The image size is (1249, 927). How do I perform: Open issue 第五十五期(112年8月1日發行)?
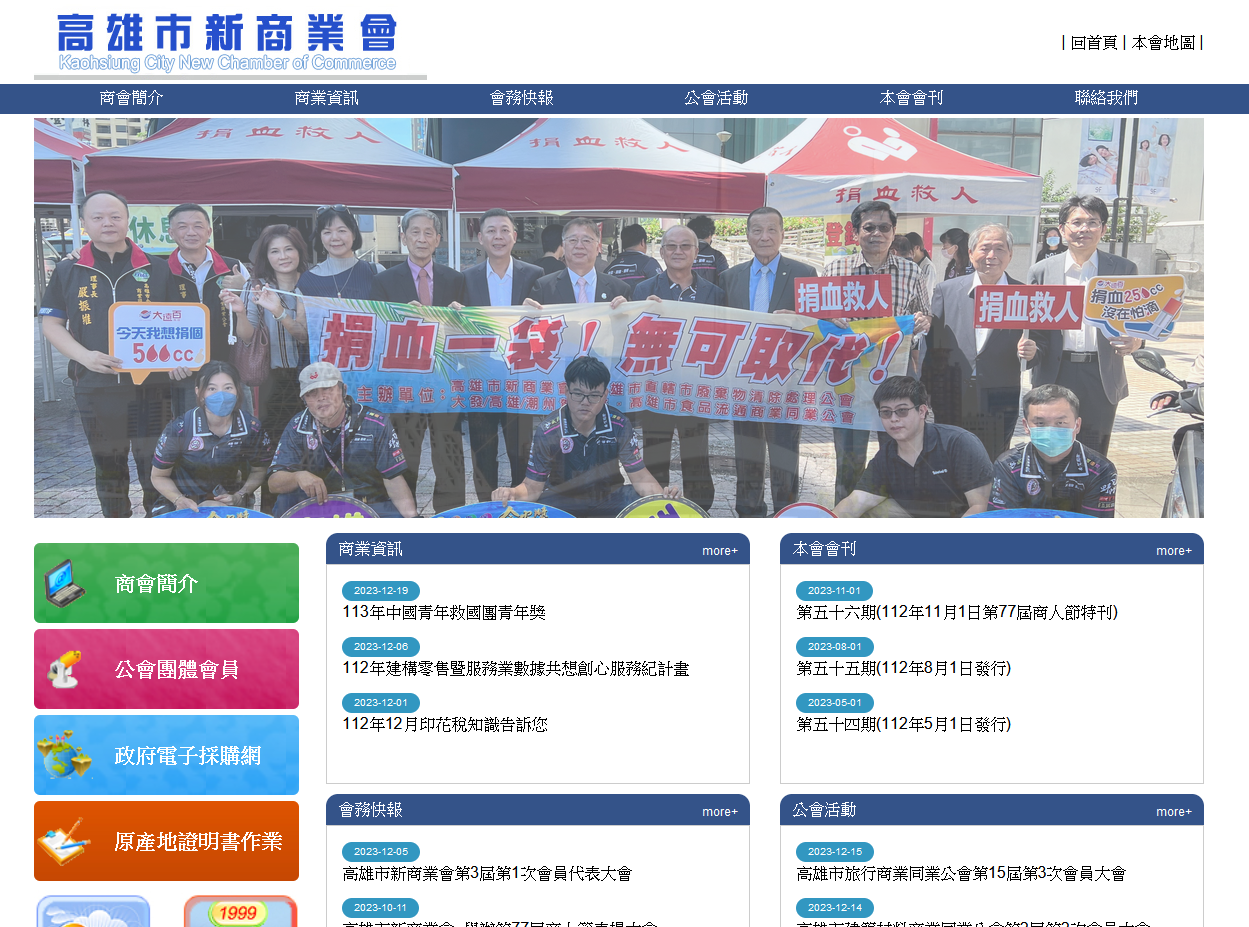(x=903, y=668)
